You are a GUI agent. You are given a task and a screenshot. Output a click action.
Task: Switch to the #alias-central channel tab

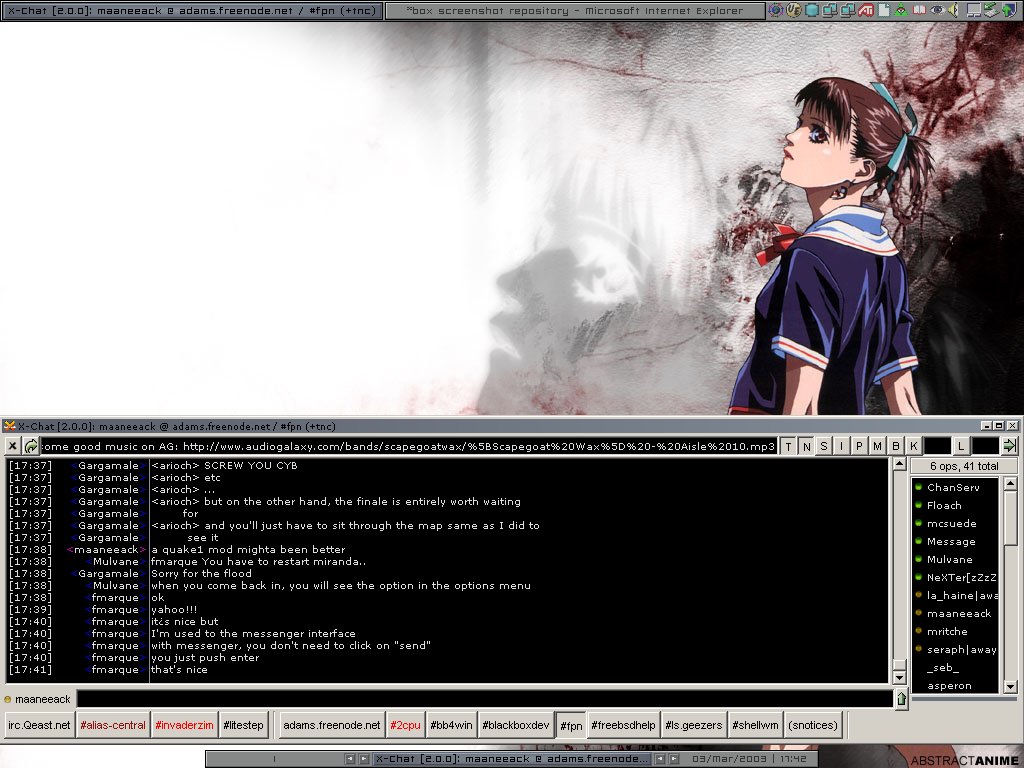[x=113, y=725]
